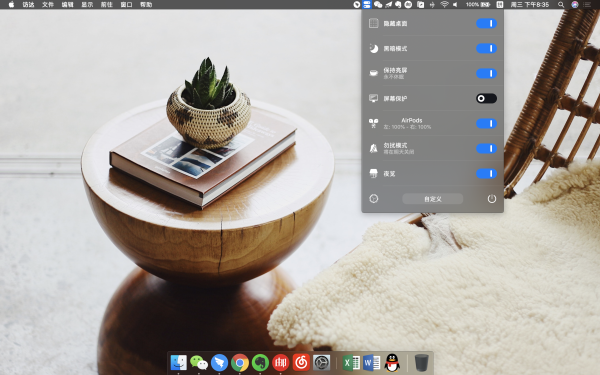Open the red 邮 mail app in Dock
Viewport: 600px width, 375px height.
280,362
